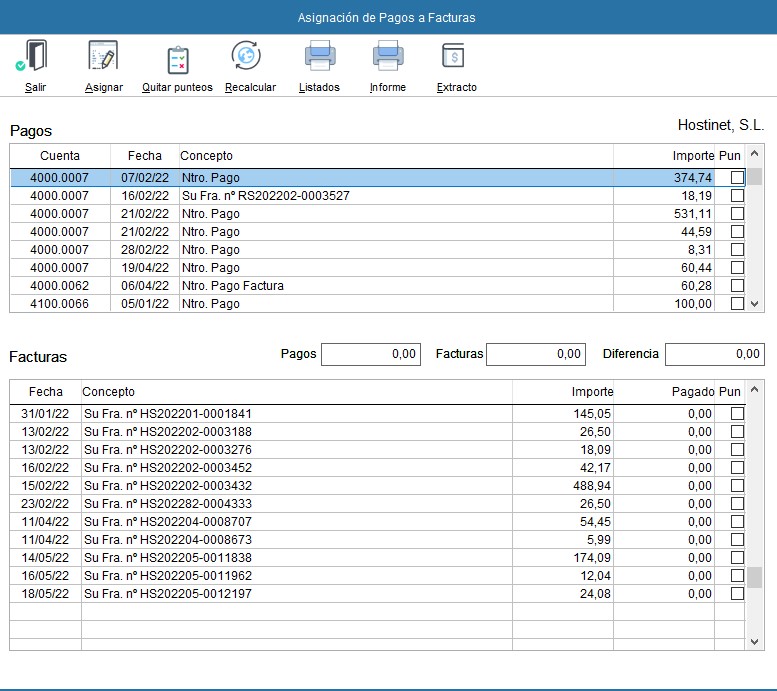Click the Salir exit door icon

click(35, 58)
